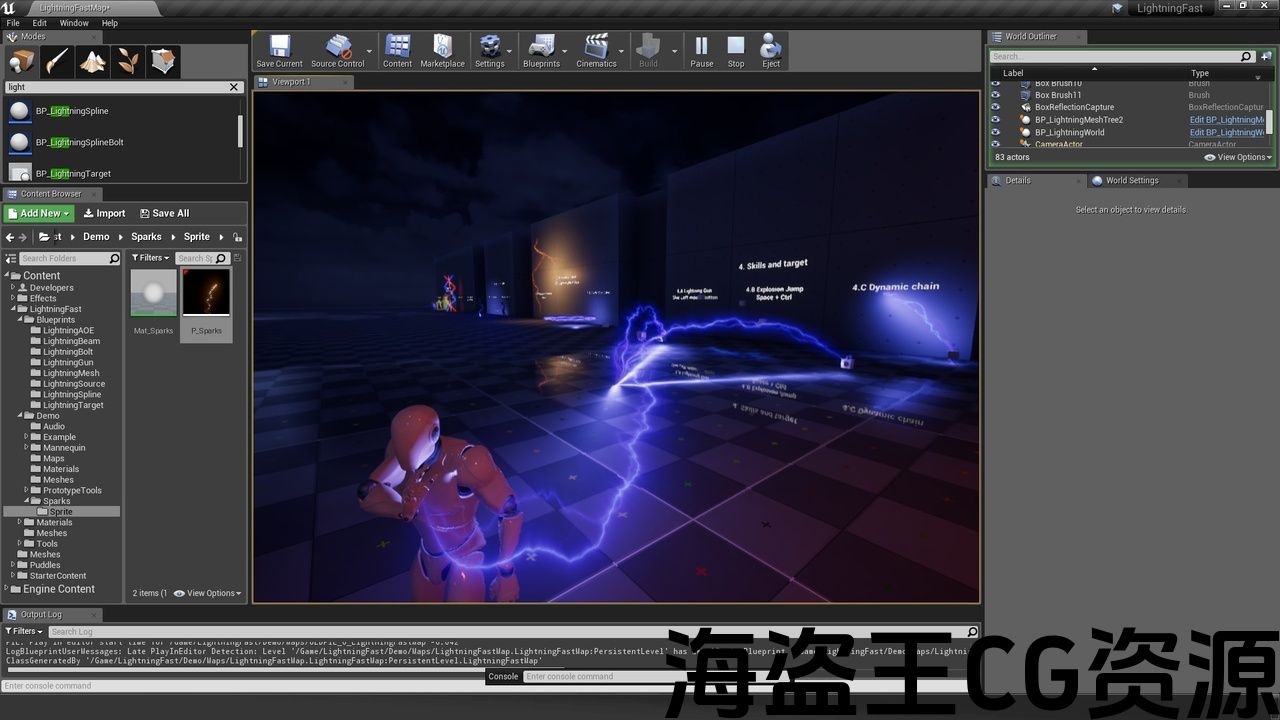Eject from the player controller

[771, 51]
